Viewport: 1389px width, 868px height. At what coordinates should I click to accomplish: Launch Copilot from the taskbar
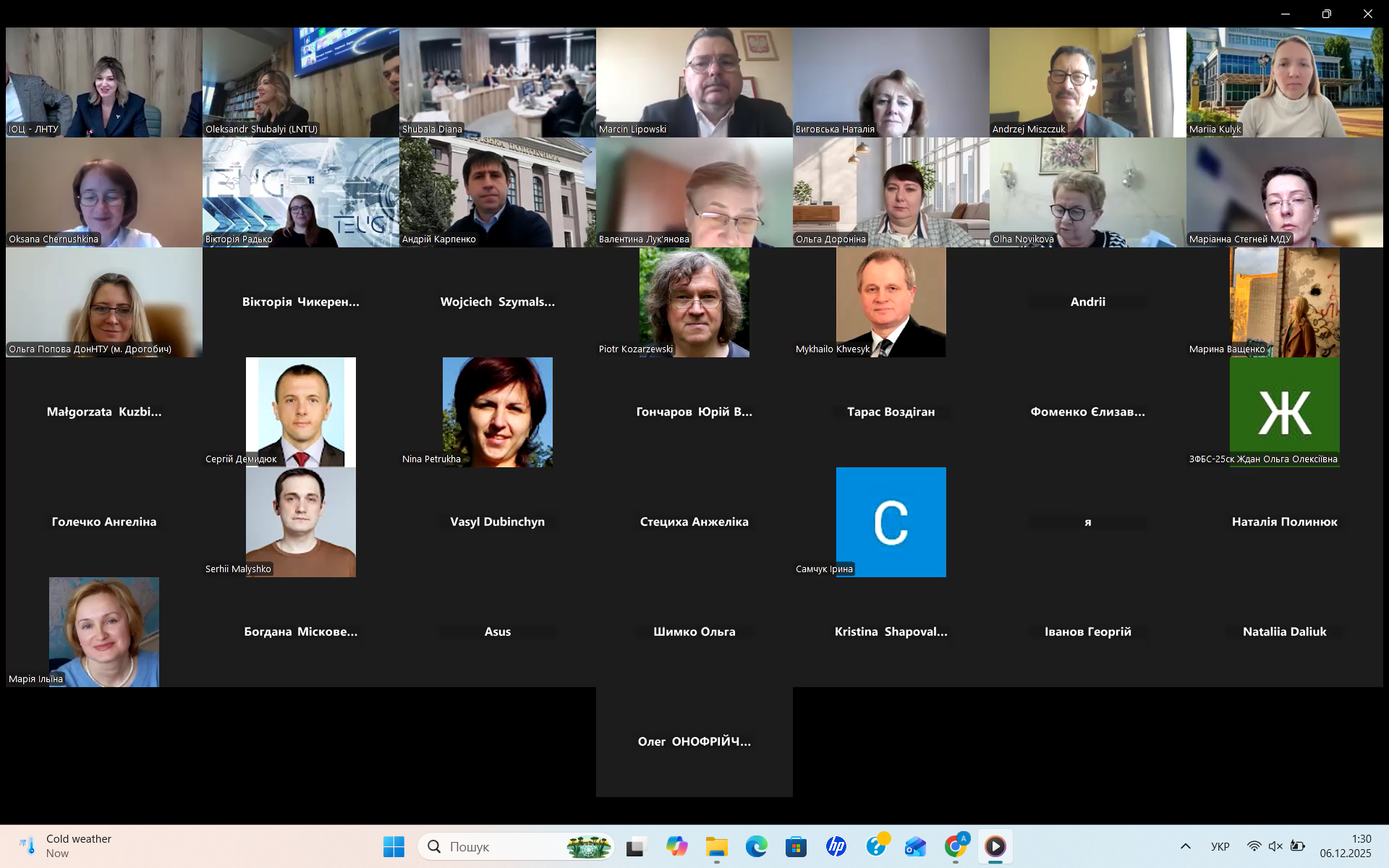676,846
